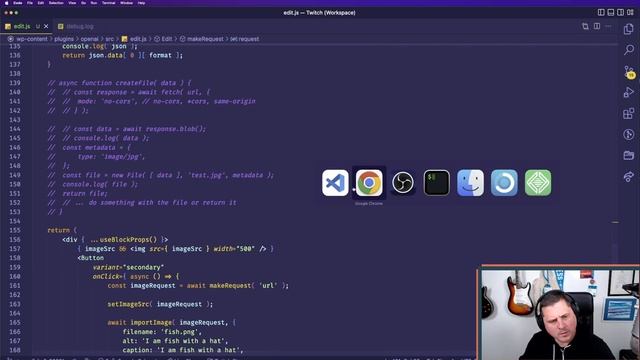Toggle the primary sidebar layout icon
640x360 pixels.
click(x=601, y=13)
